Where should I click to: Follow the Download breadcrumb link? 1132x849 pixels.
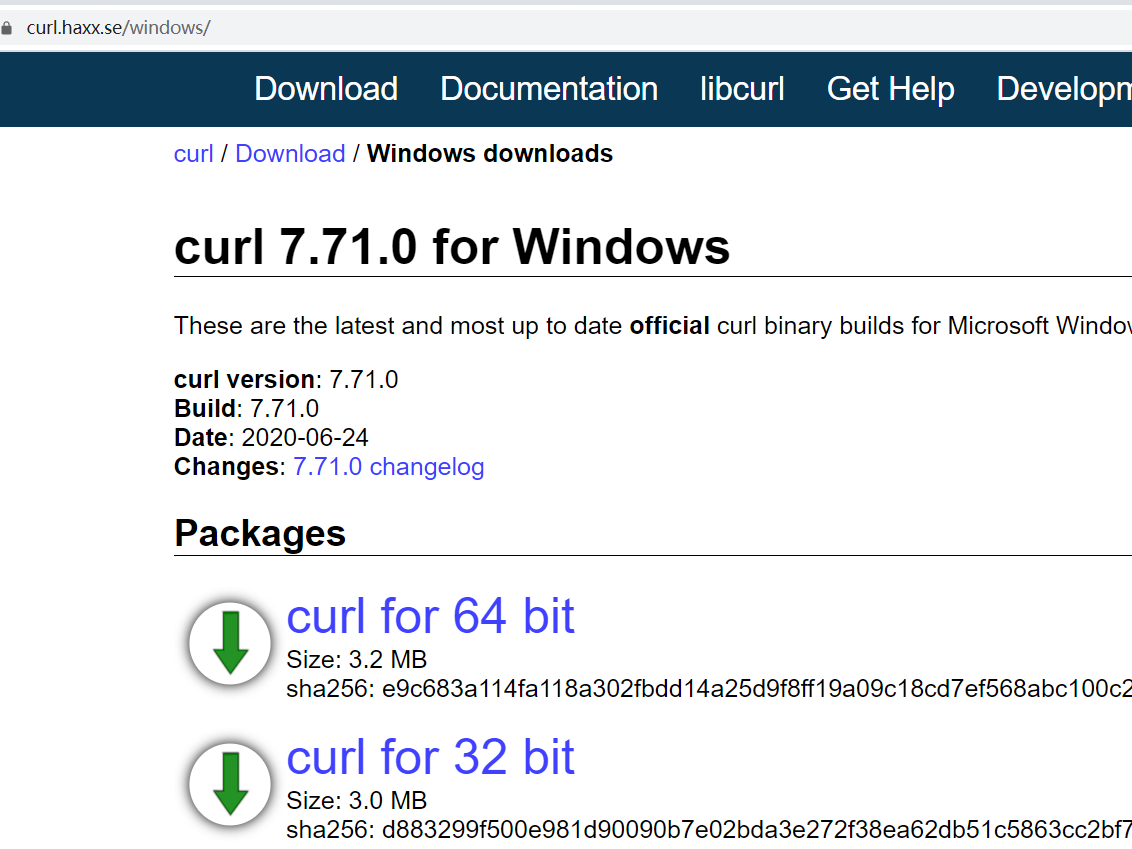tap(290, 154)
